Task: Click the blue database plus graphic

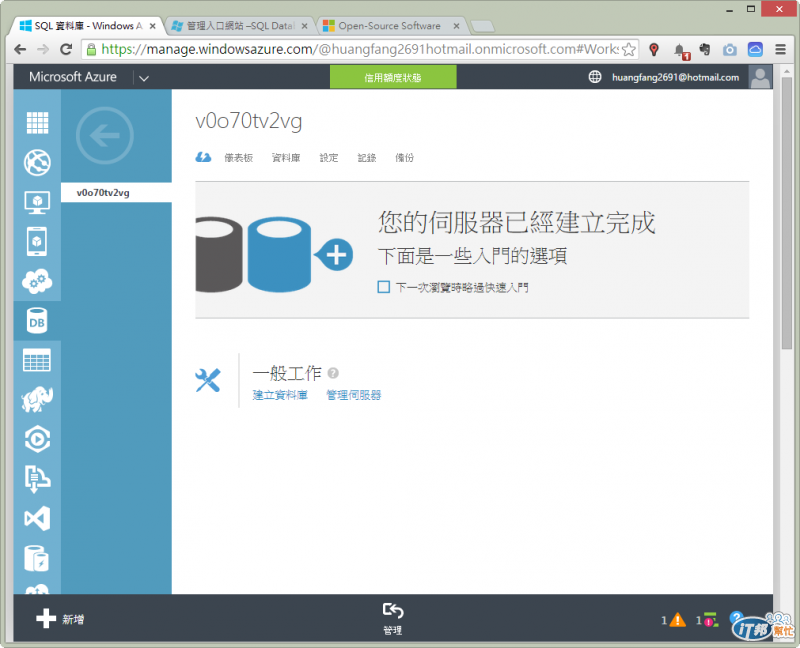Action: tap(300, 255)
